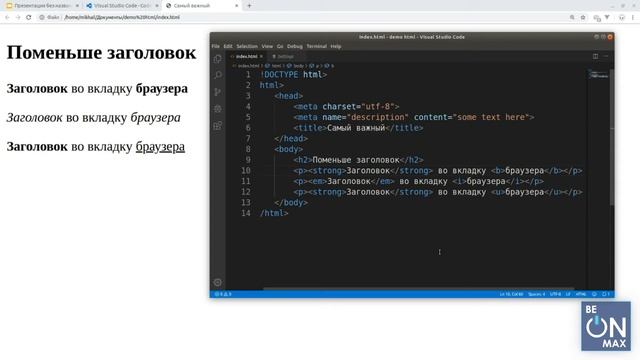Change encoding via UTF-8 status item

pos(555,294)
